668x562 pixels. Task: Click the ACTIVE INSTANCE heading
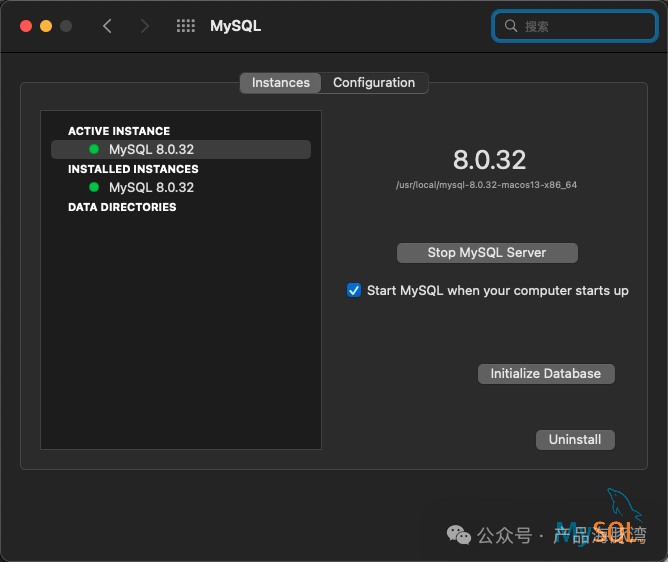119,131
